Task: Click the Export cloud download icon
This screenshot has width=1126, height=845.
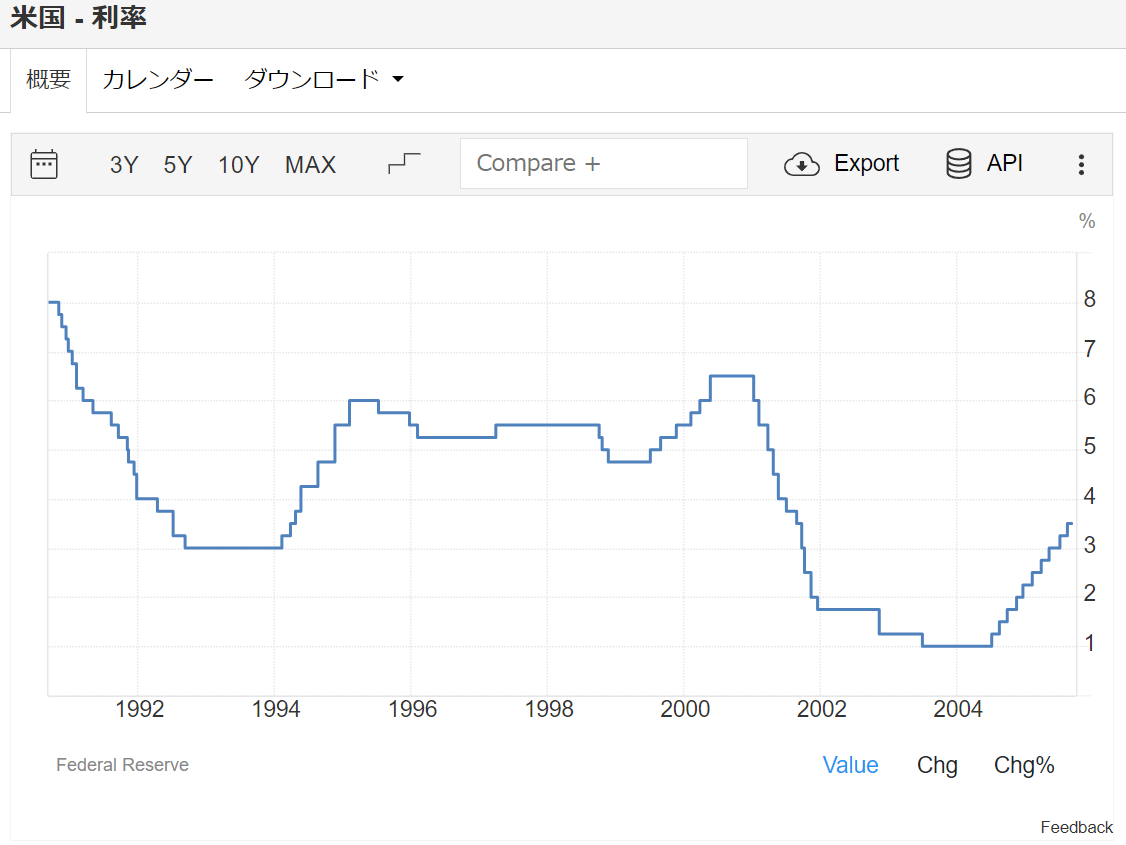Action: pyautogui.click(x=801, y=164)
